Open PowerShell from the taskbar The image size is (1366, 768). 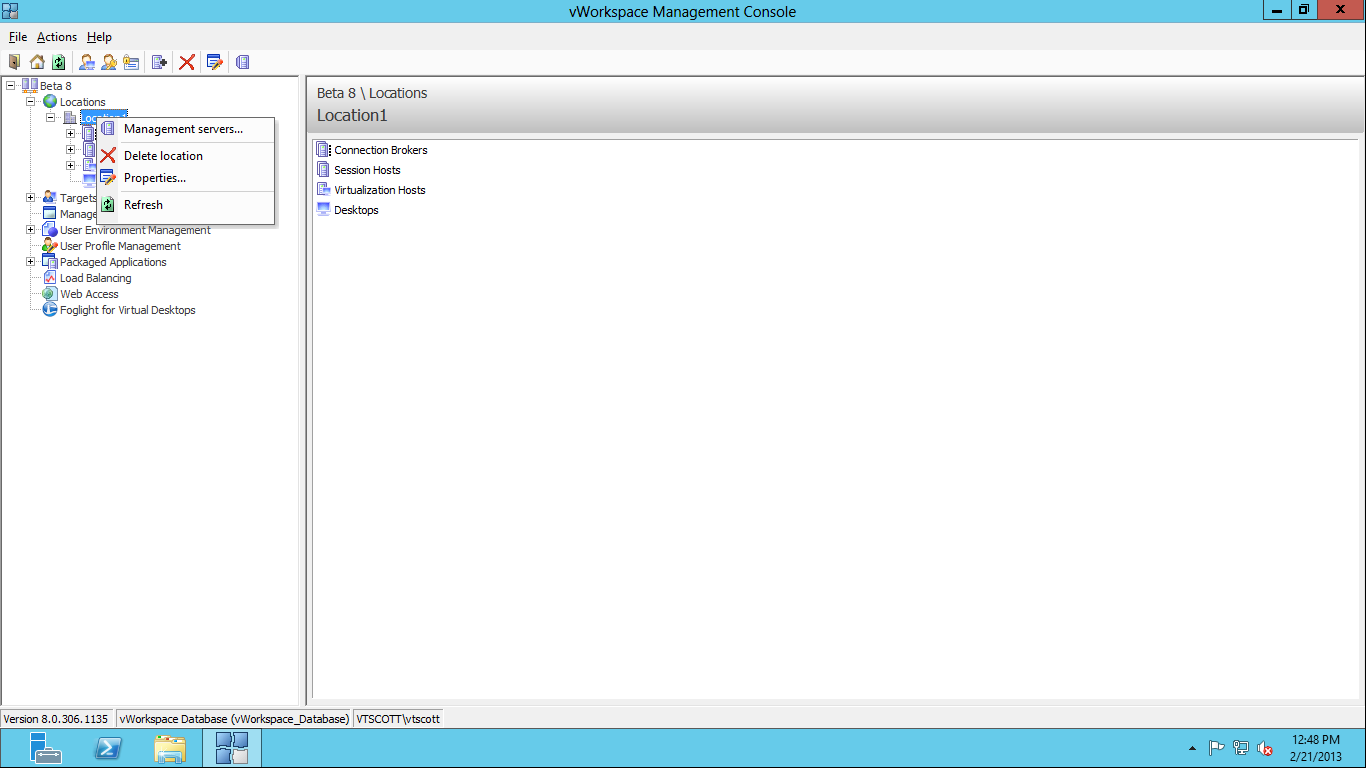point(108,748)
